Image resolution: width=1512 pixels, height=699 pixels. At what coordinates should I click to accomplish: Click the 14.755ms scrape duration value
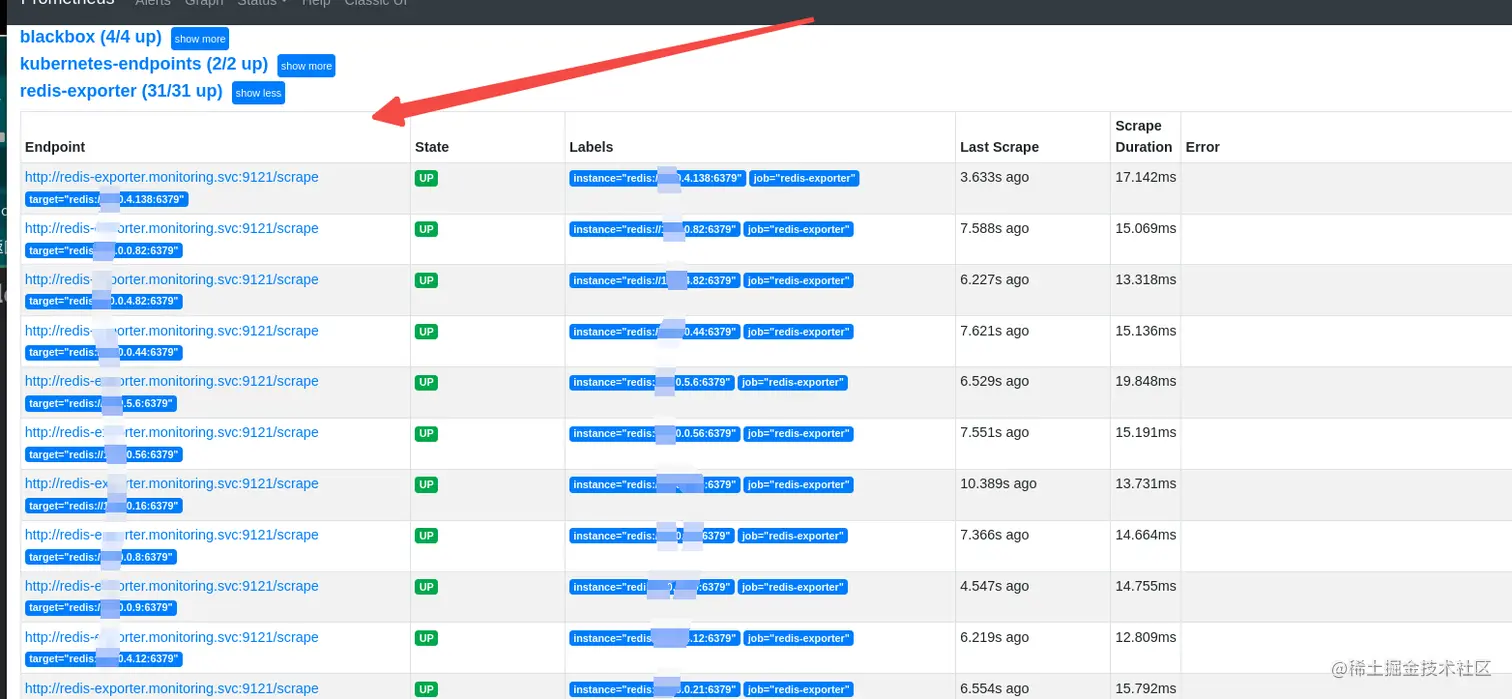pyautogui.click(x=1146, y=586)
